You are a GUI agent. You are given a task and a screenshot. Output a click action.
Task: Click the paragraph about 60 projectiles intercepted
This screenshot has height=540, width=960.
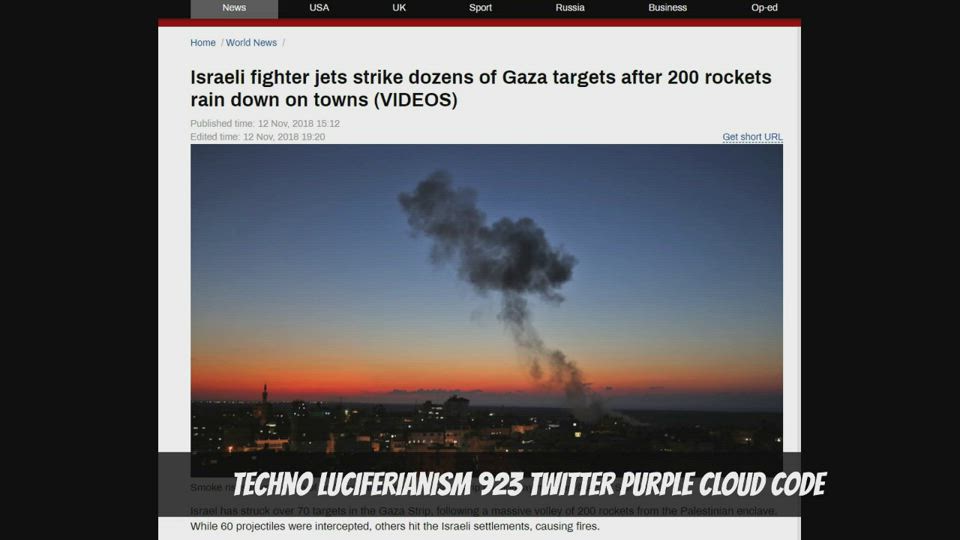click(395, 527)
